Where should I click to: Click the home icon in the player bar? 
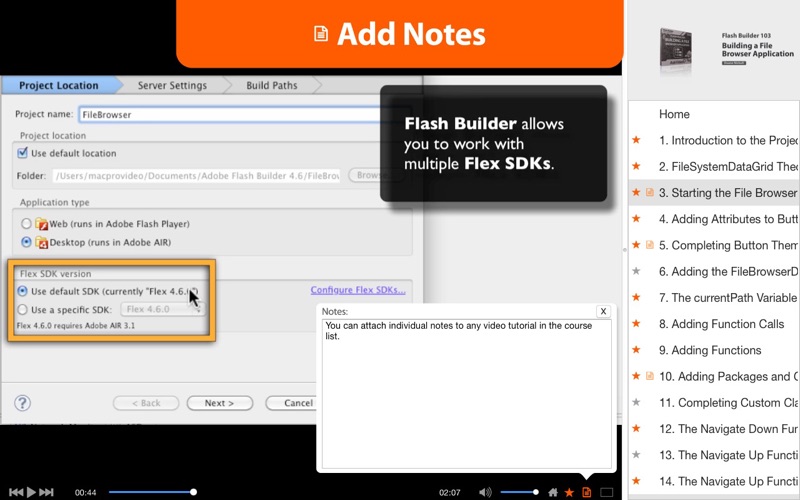click(x=553, y=492)
